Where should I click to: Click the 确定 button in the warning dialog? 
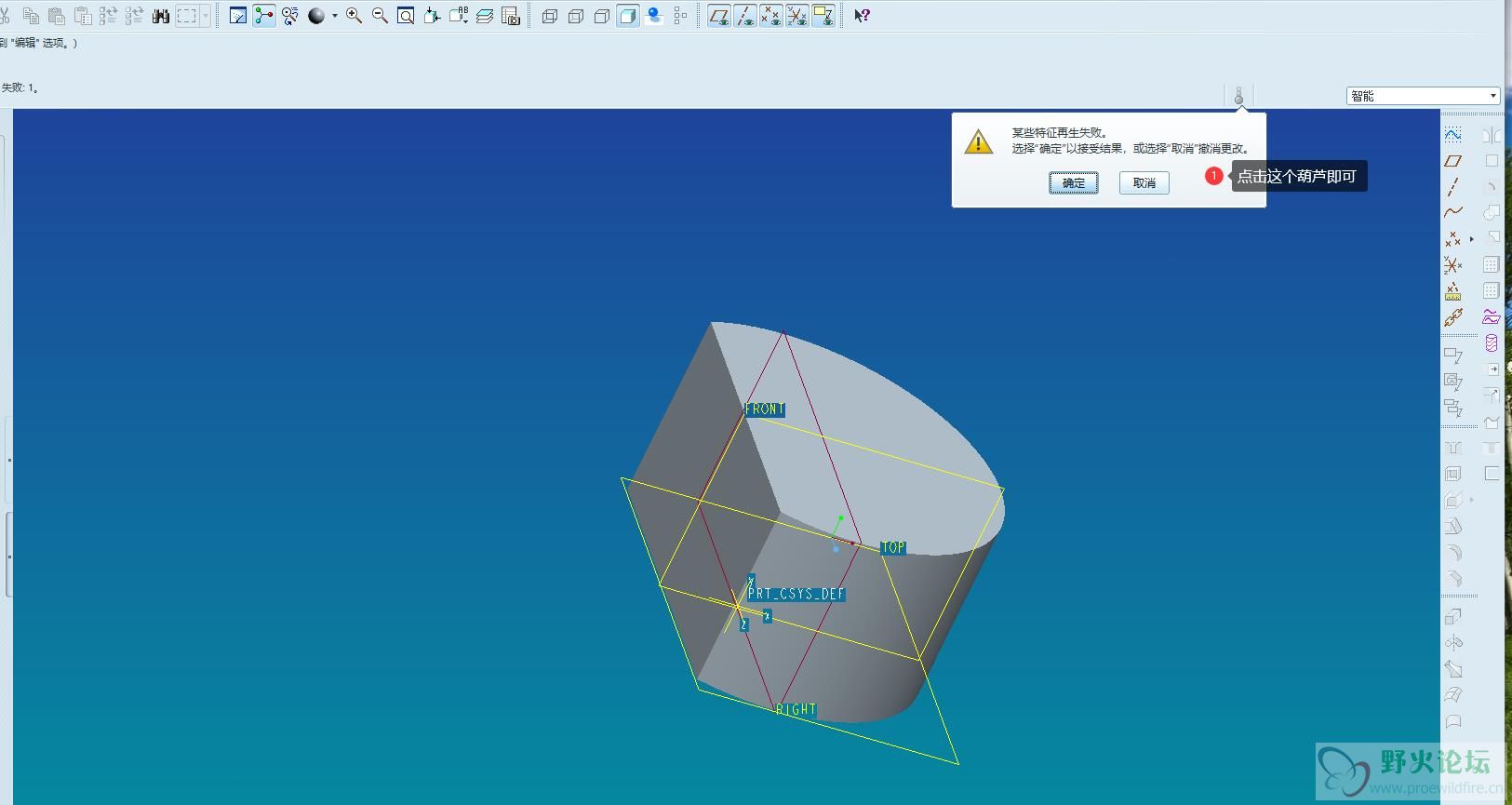(1074, 182)
